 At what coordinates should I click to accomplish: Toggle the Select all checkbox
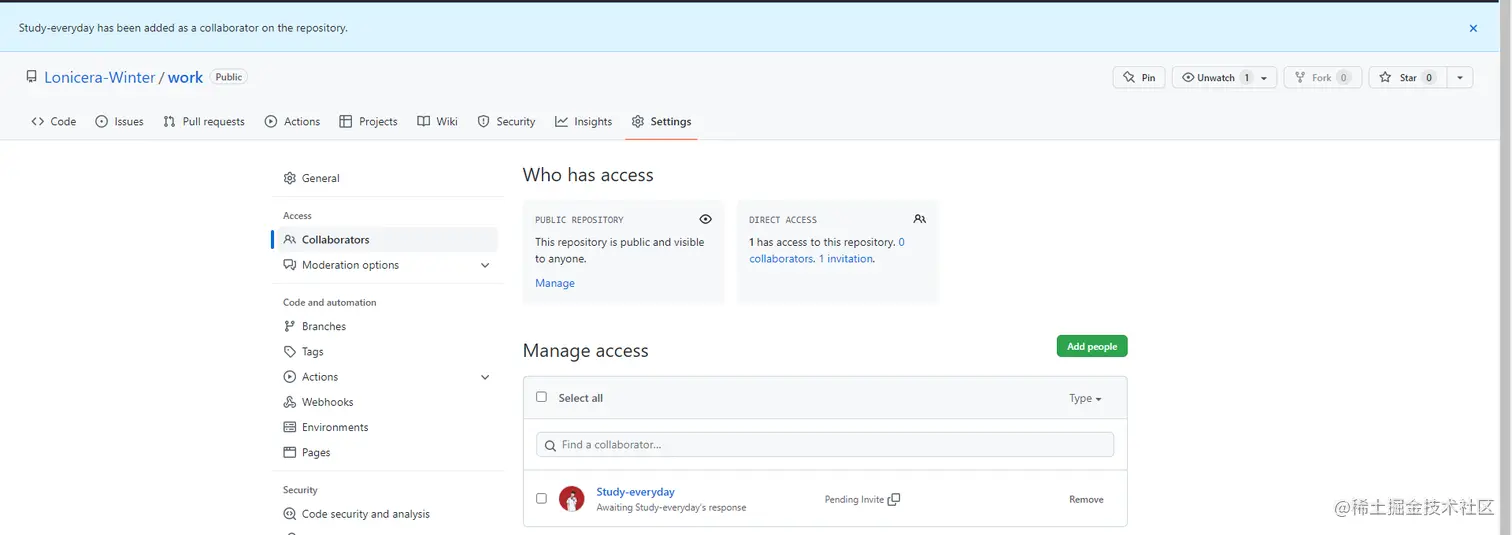click(541, 397)
